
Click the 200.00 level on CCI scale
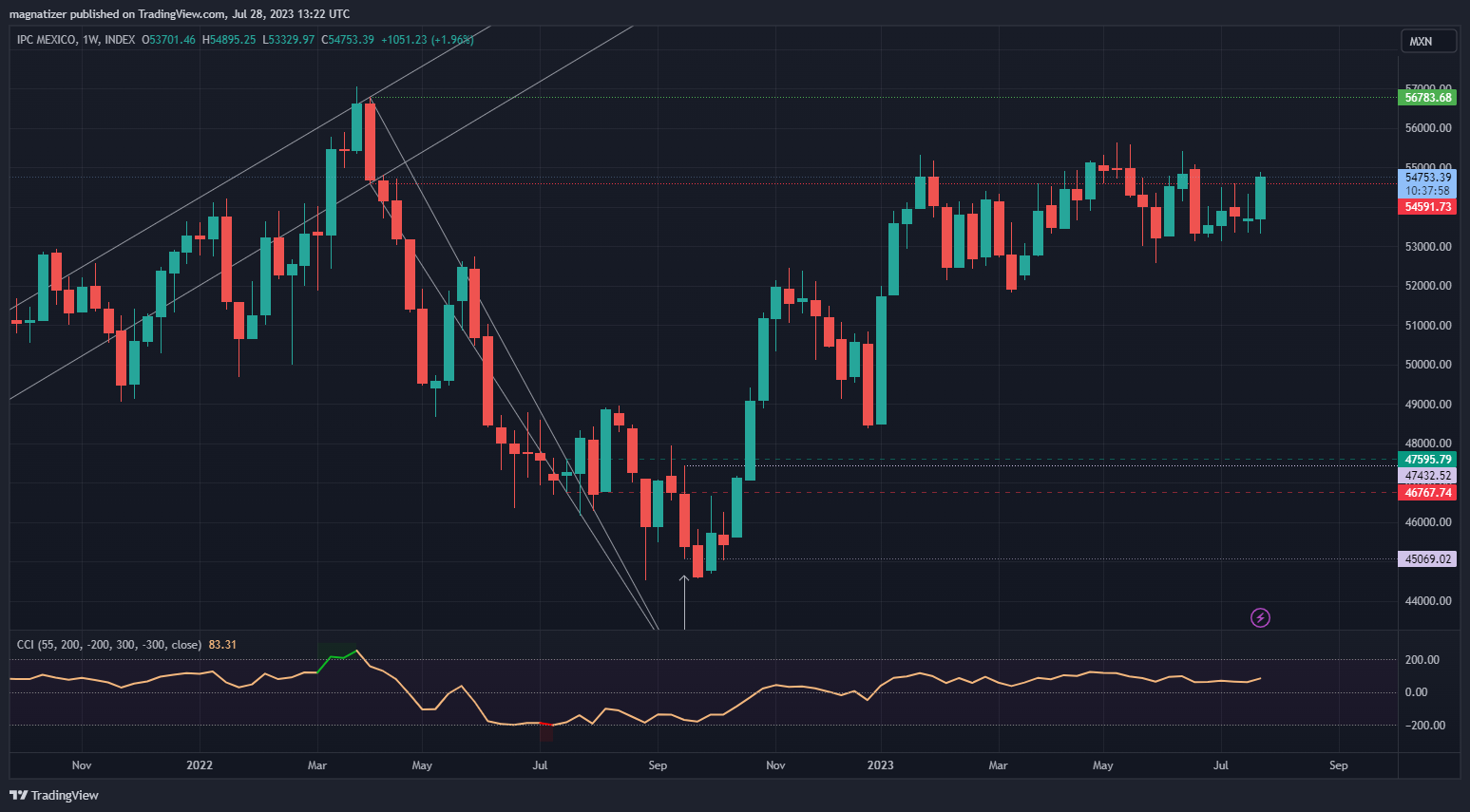click(1422, 660)
